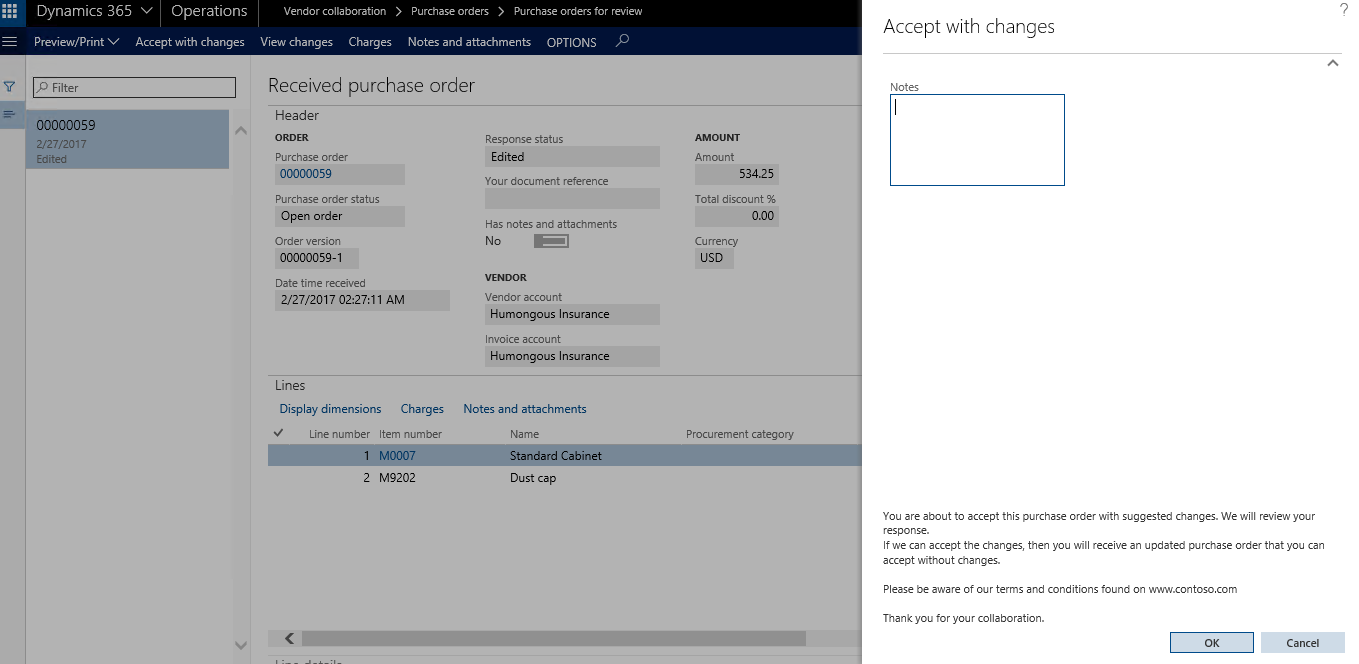Select the filter funnel icon in sidebar
This screenshot has height=664, width=1359.
(x=10, y=86)
